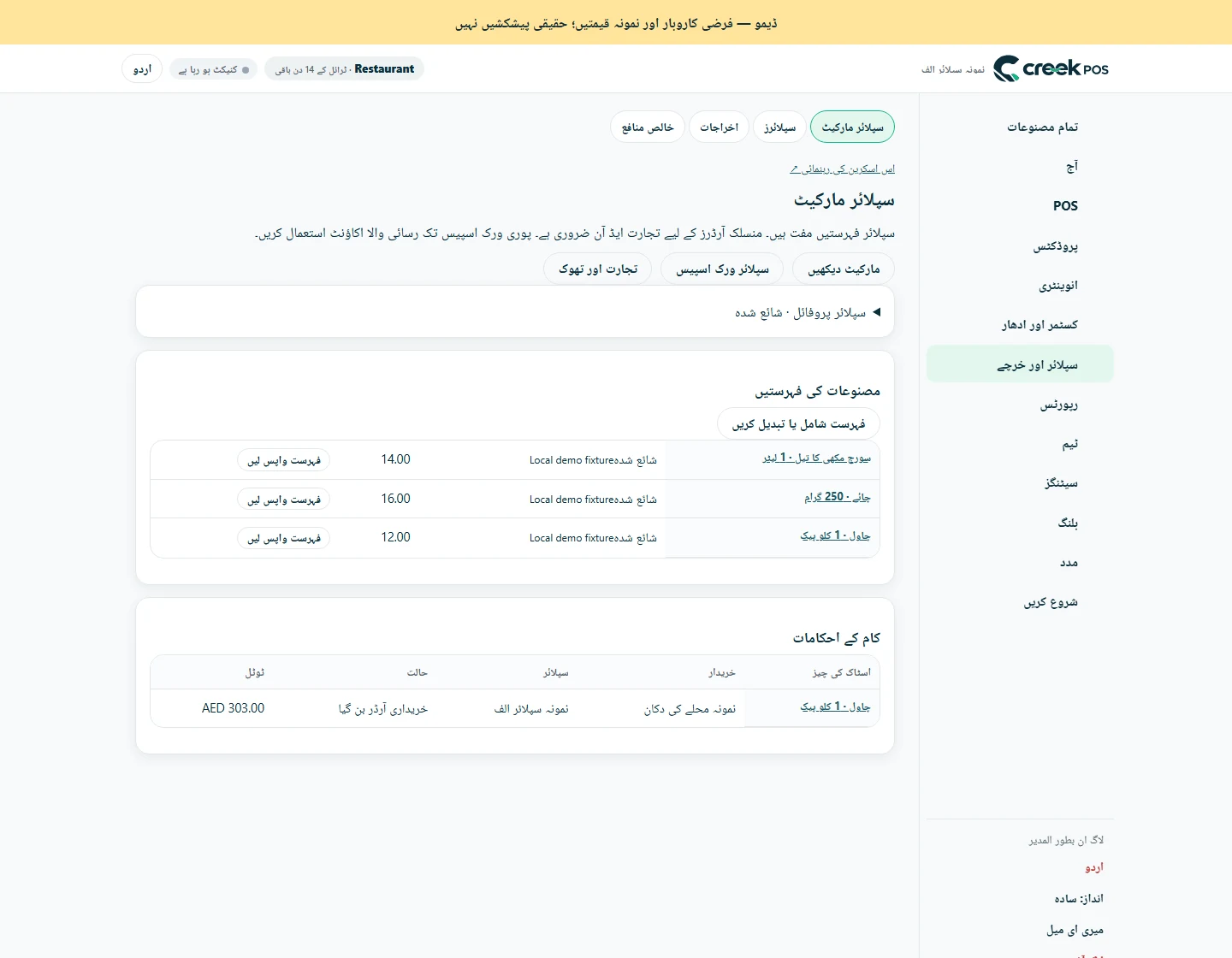Go to ٹیم in the sidebar
Viewport: 1232px width, 958px height.
pyautogui.click(x=1020, y=444)
